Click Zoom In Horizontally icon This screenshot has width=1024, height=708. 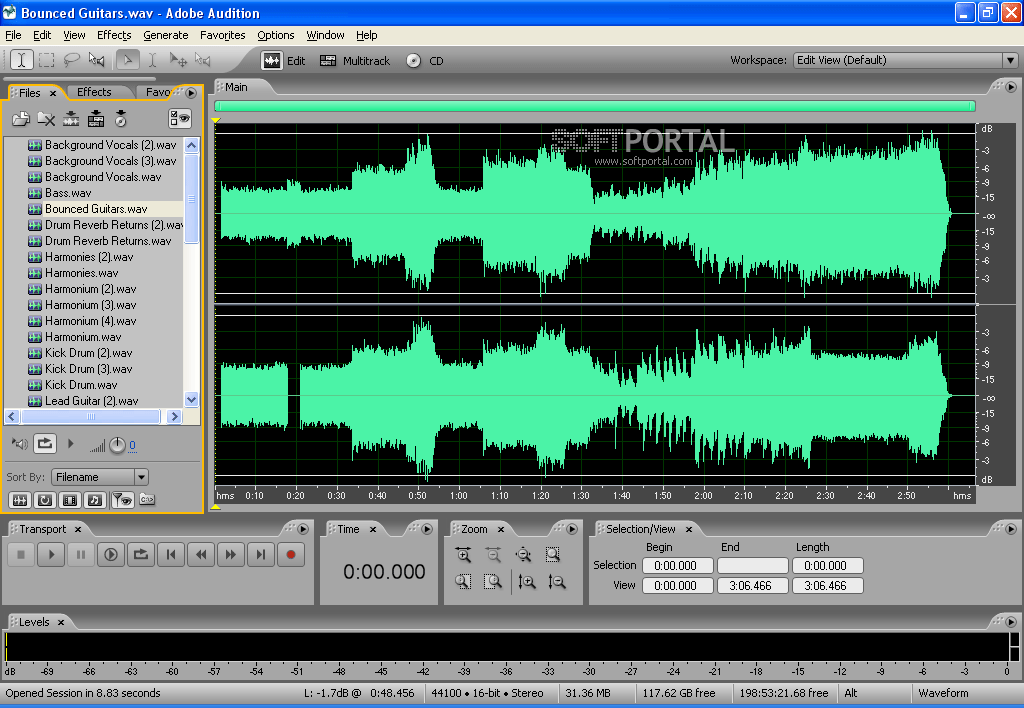tap(464, 555)
